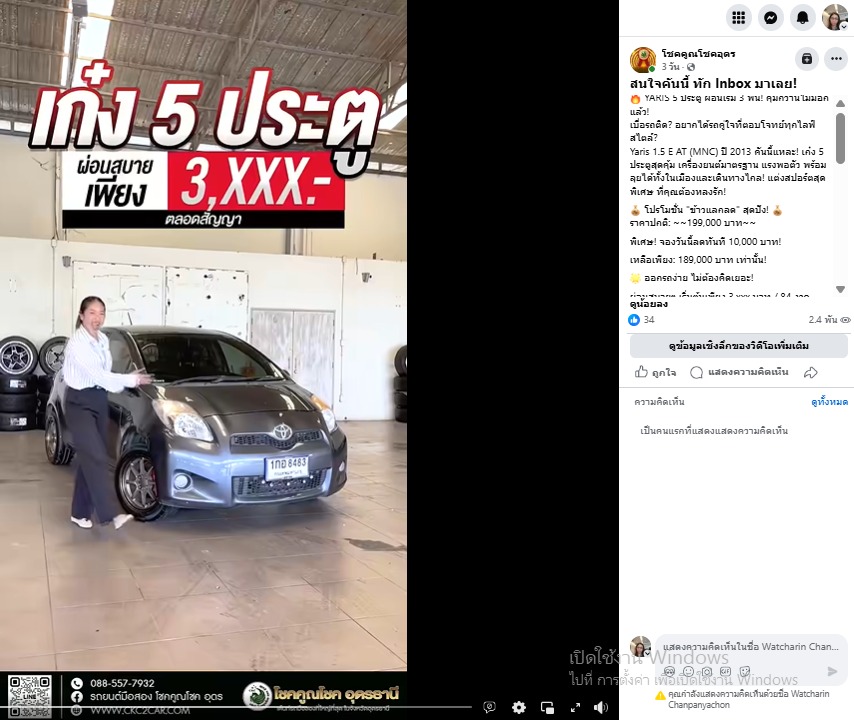
Task: Click ดูทั้งหมด to view all comments
Action: pyautogui.click(x=829, y=402)
